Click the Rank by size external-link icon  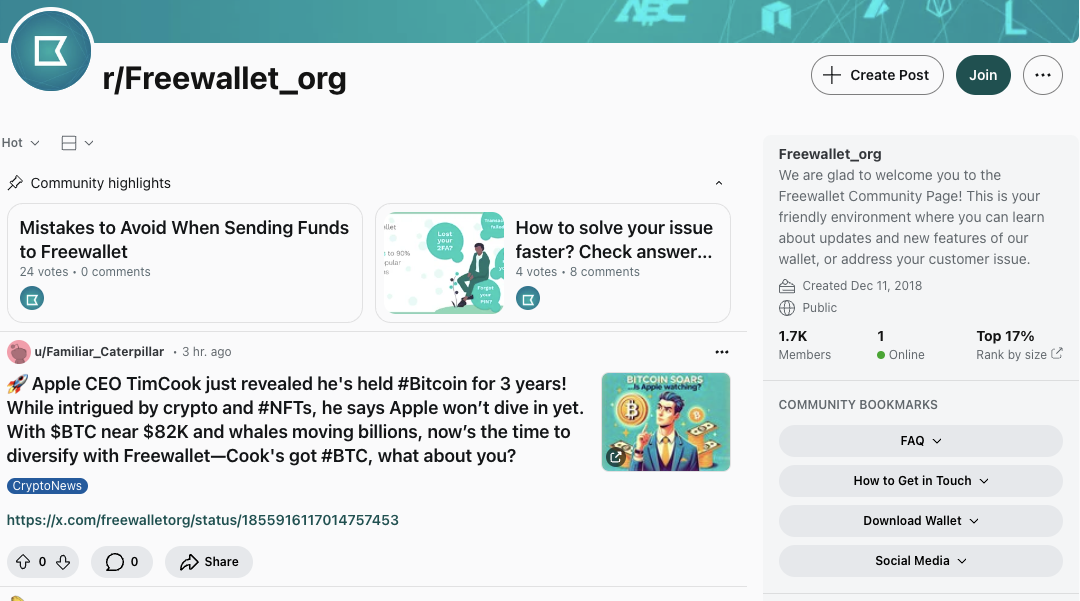pyautogui.click(x=1057, y=354)
